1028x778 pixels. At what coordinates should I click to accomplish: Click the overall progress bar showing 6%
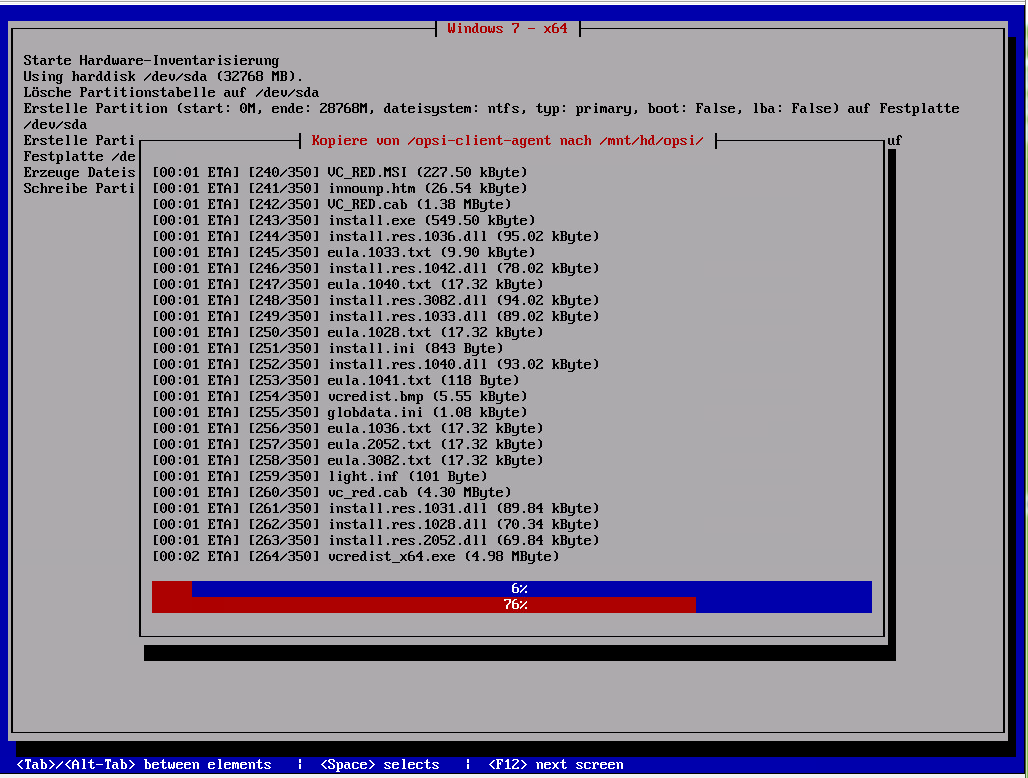coord(511,589)
